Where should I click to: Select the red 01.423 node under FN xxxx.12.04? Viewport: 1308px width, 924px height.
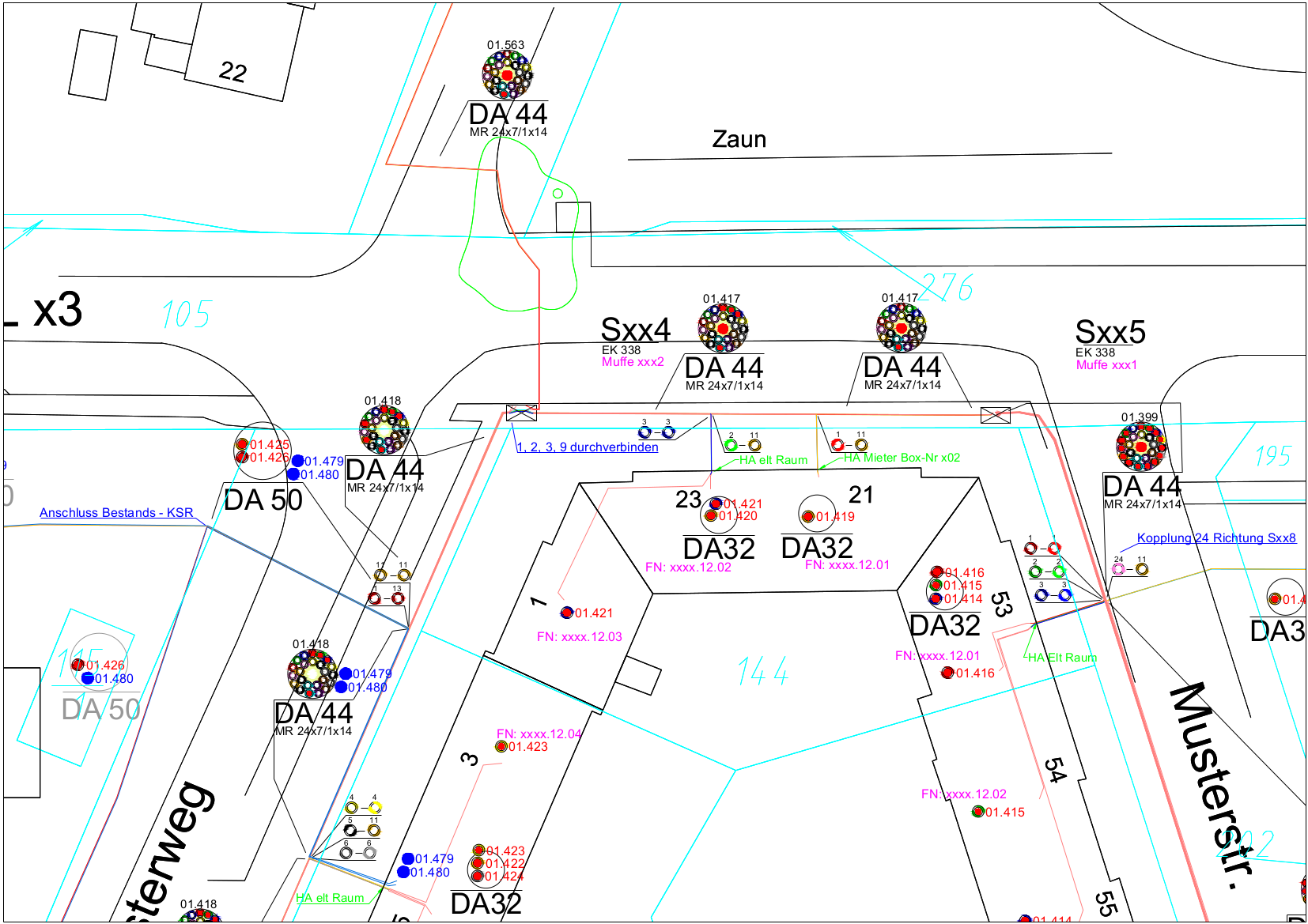pyautogui.click(x=501, y=747)
